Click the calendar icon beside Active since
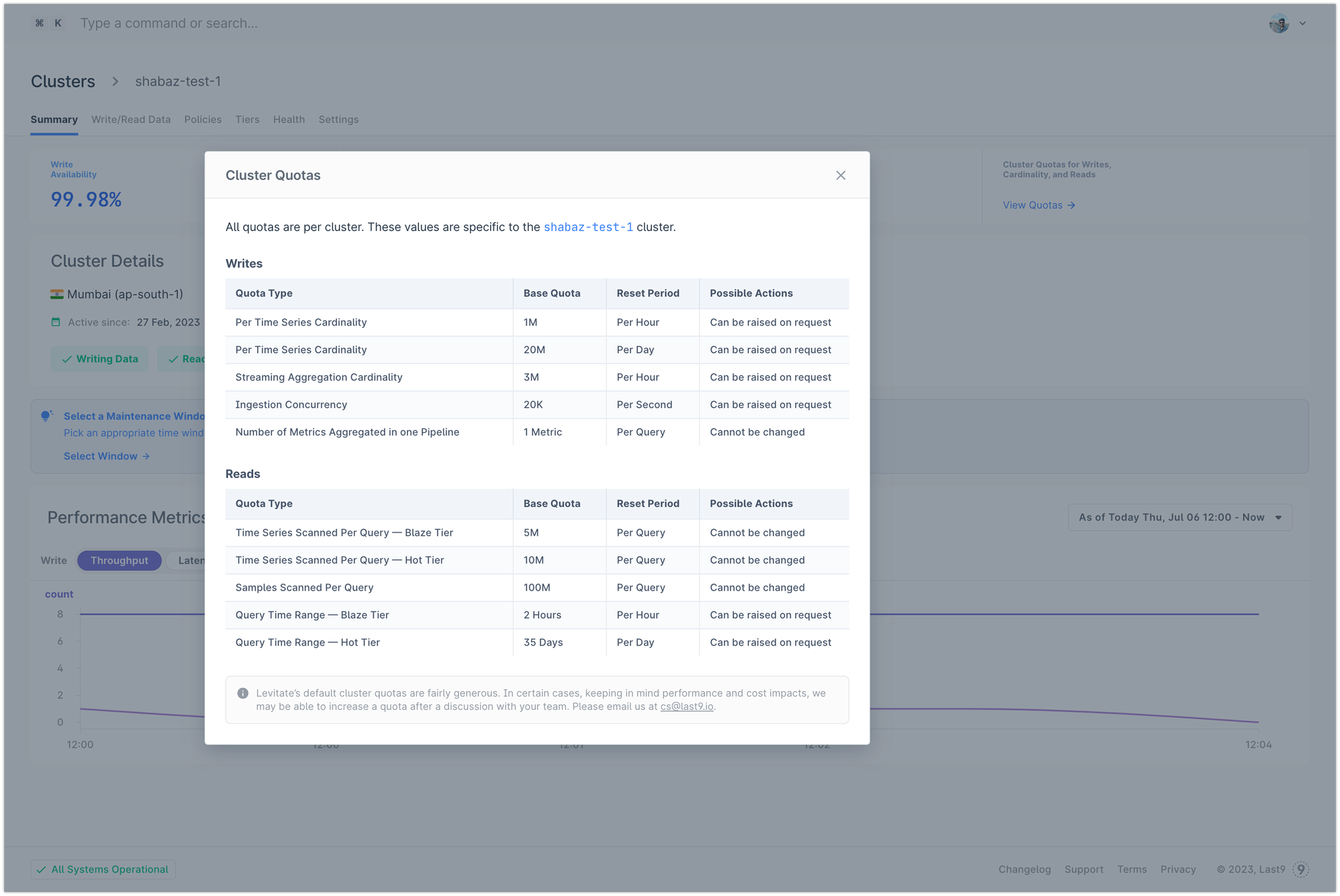The image size is (1340, 896). (x=56, y=322)
